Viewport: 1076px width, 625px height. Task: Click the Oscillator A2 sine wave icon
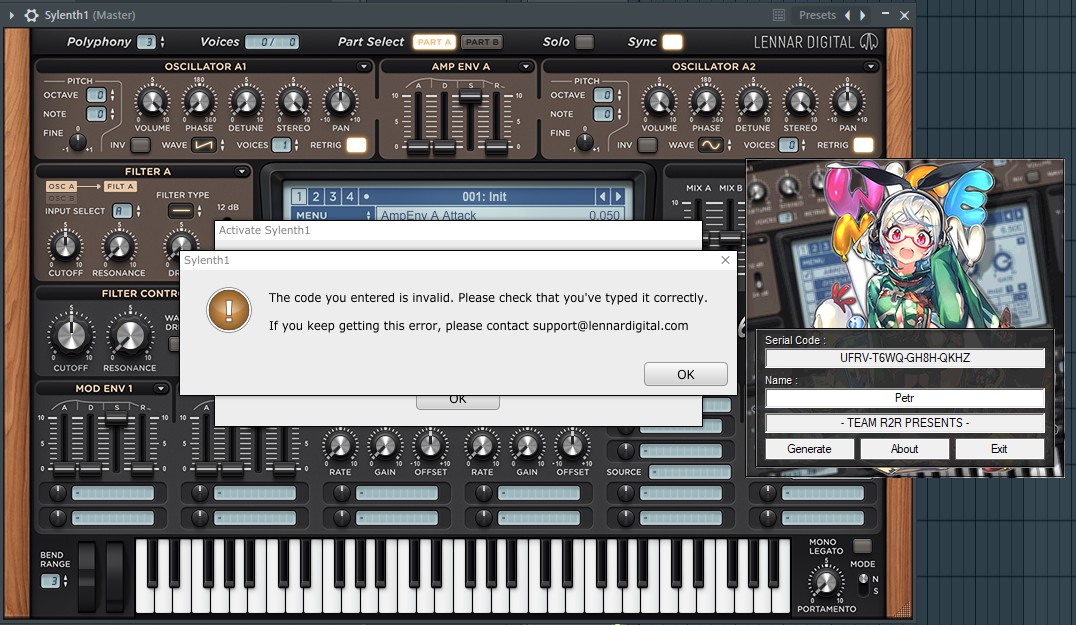(x=710, y=145)
